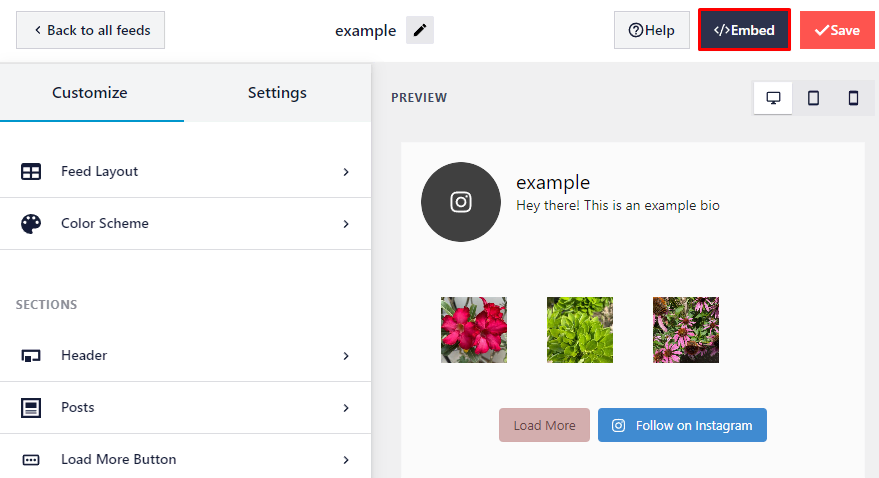The width and height of the screenshot is (879, 478).
Task: Click the Instagram avatar in preview header
Action: 461,202
